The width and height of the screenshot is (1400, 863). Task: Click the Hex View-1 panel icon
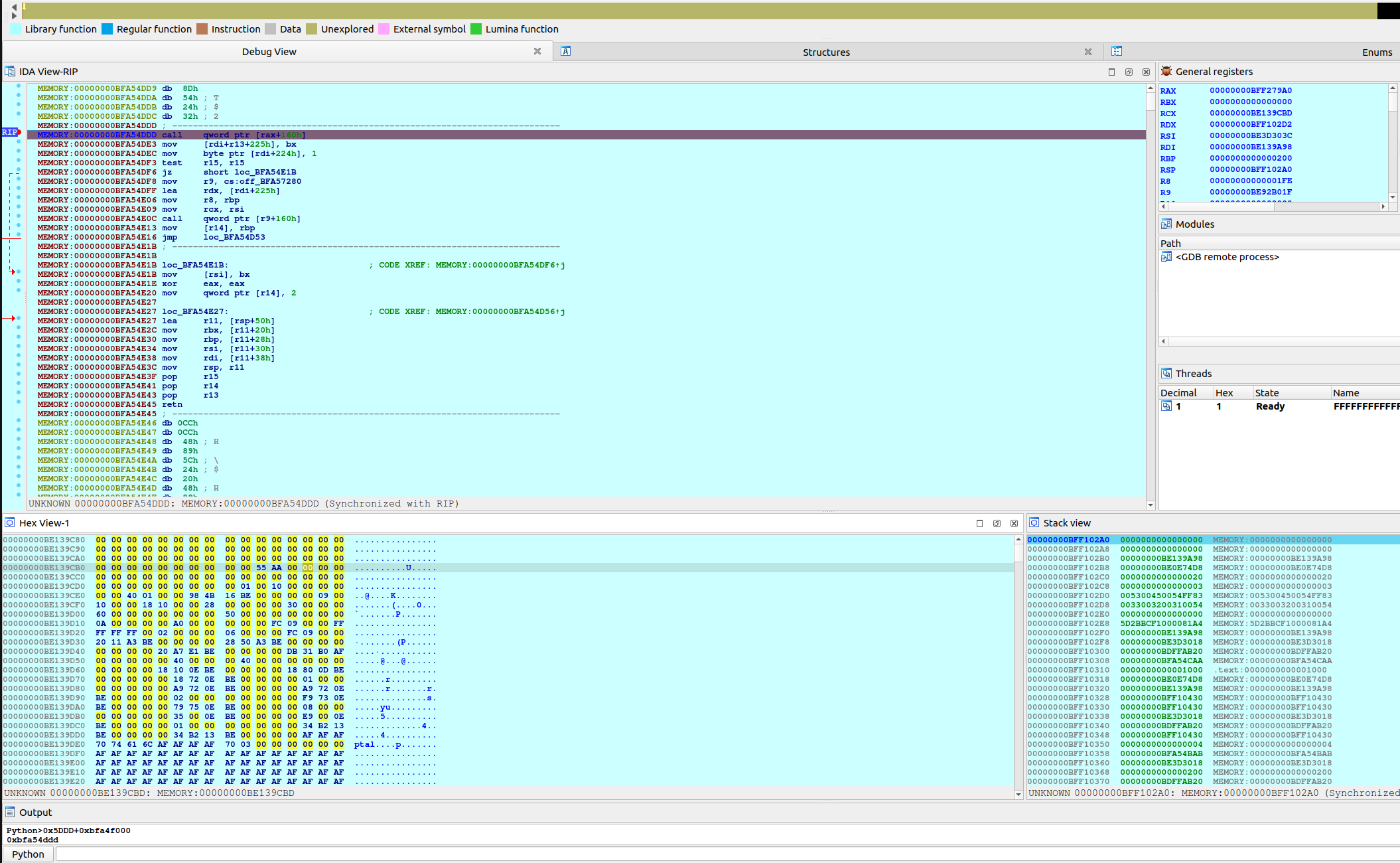(10, 522)
